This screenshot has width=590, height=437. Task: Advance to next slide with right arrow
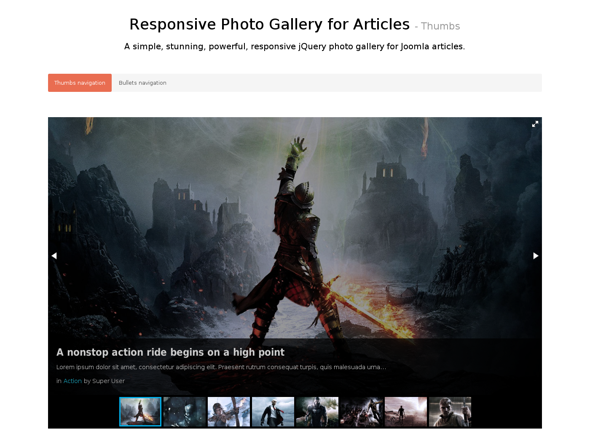coord(535,256)
